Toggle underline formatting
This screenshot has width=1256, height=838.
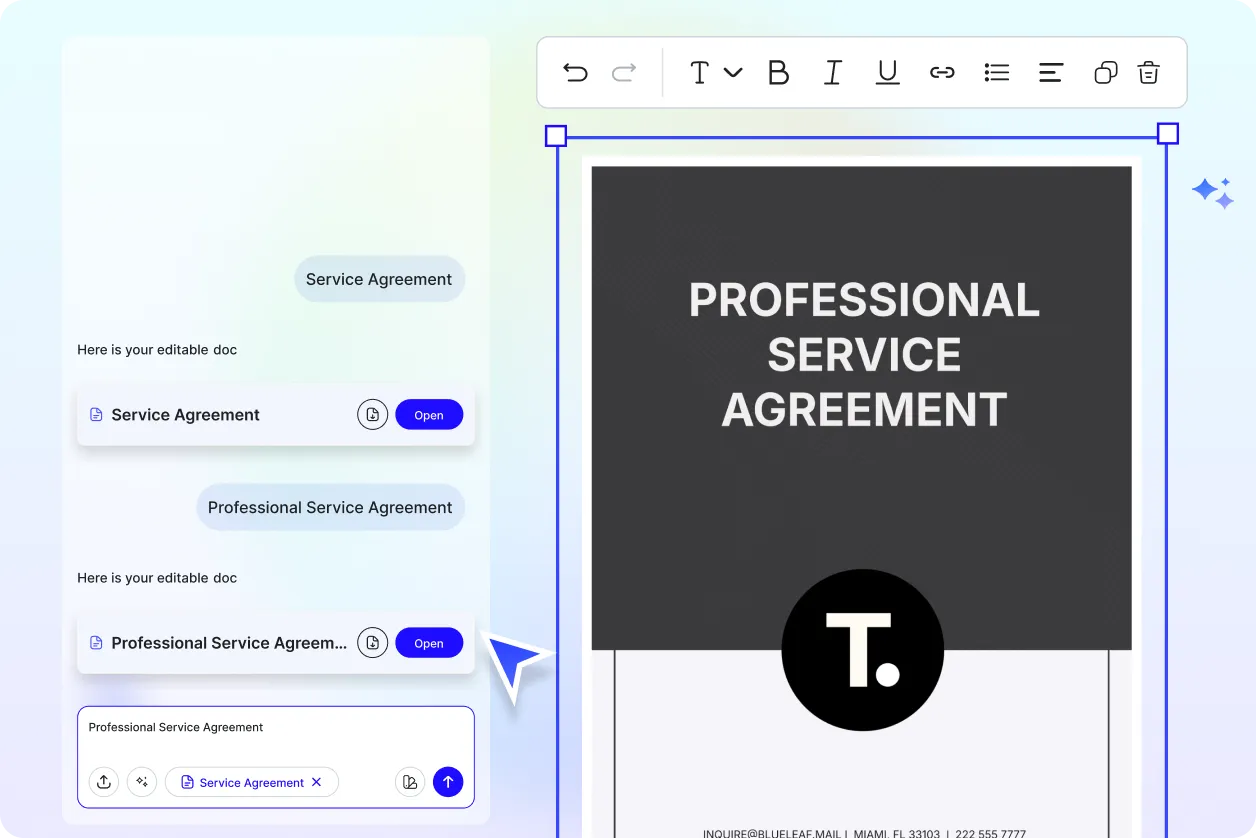(887, 72)
